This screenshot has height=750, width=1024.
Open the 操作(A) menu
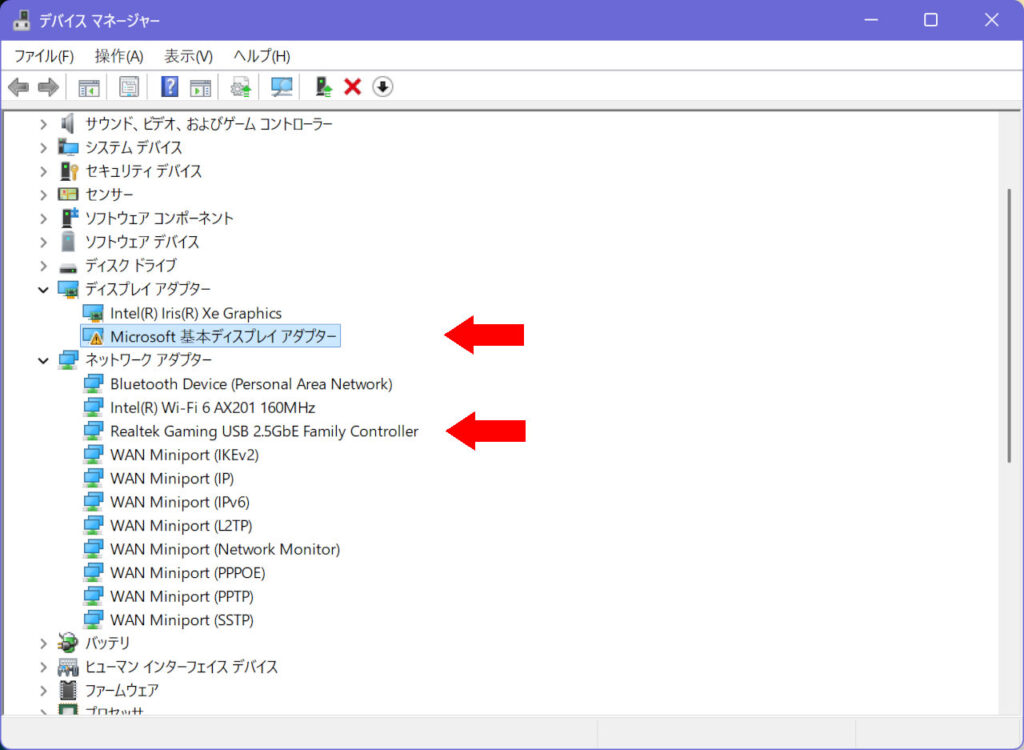click(x=119, y=56)
